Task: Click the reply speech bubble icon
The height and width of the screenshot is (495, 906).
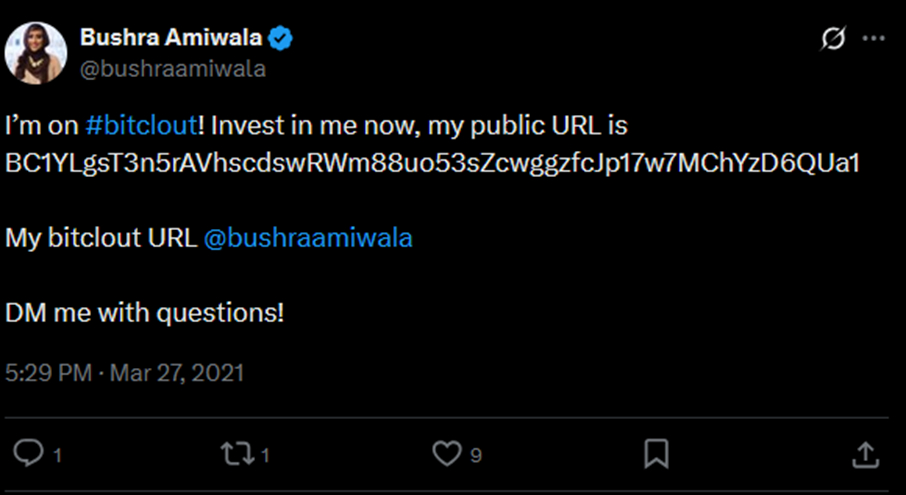Action: (x=31, y=454)
